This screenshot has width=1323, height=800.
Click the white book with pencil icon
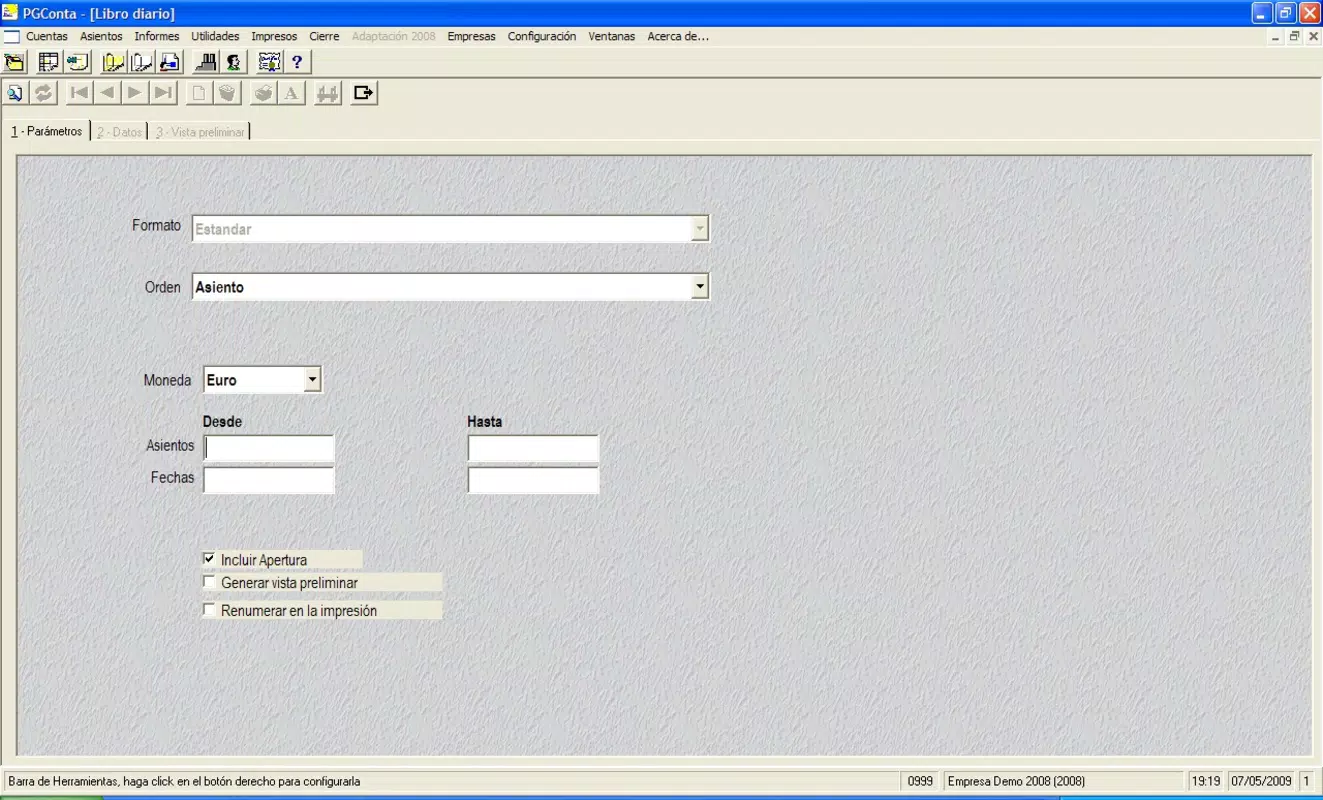[141, 62]
